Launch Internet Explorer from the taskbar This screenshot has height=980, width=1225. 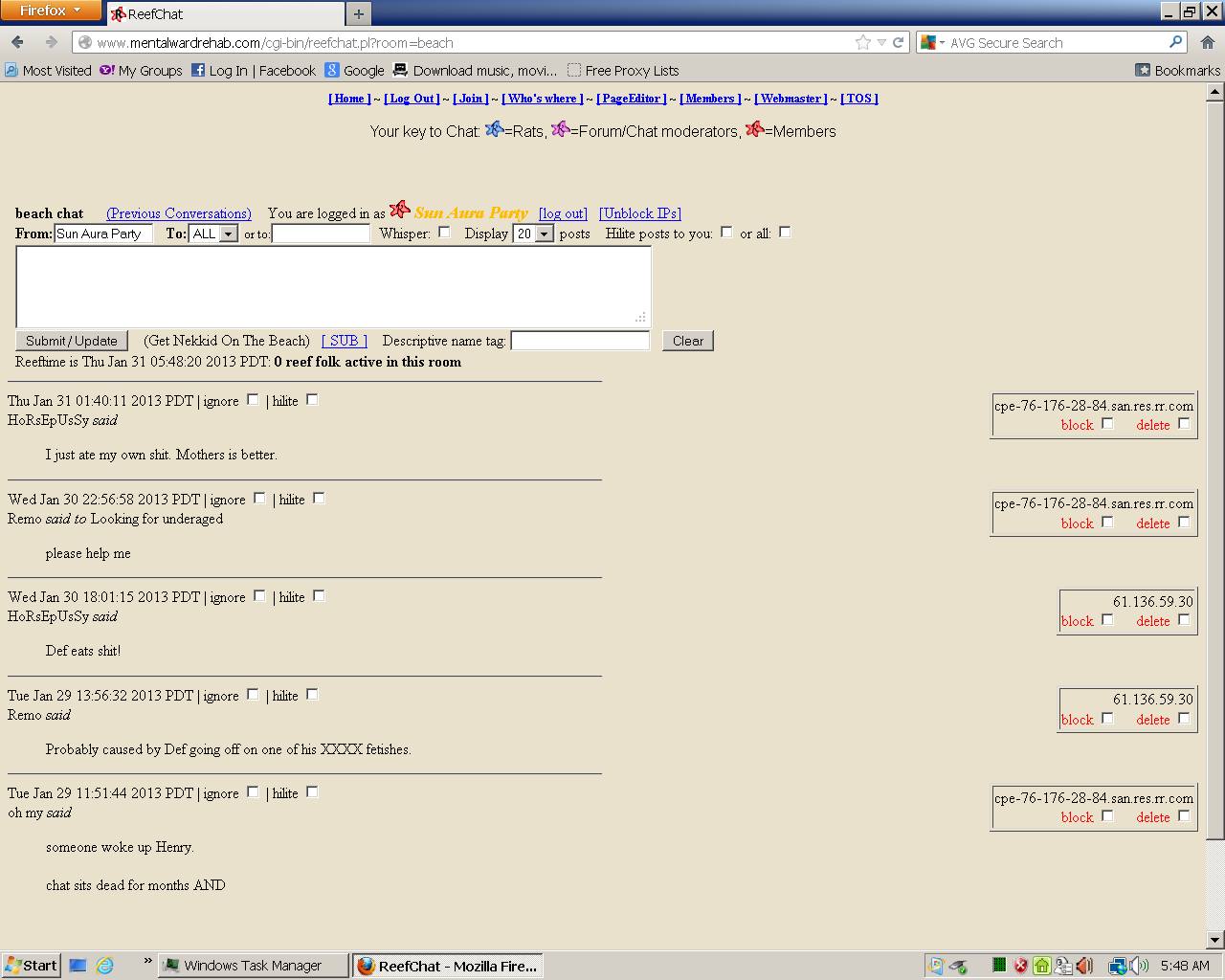pyautogui.click(x=104, y=966)
